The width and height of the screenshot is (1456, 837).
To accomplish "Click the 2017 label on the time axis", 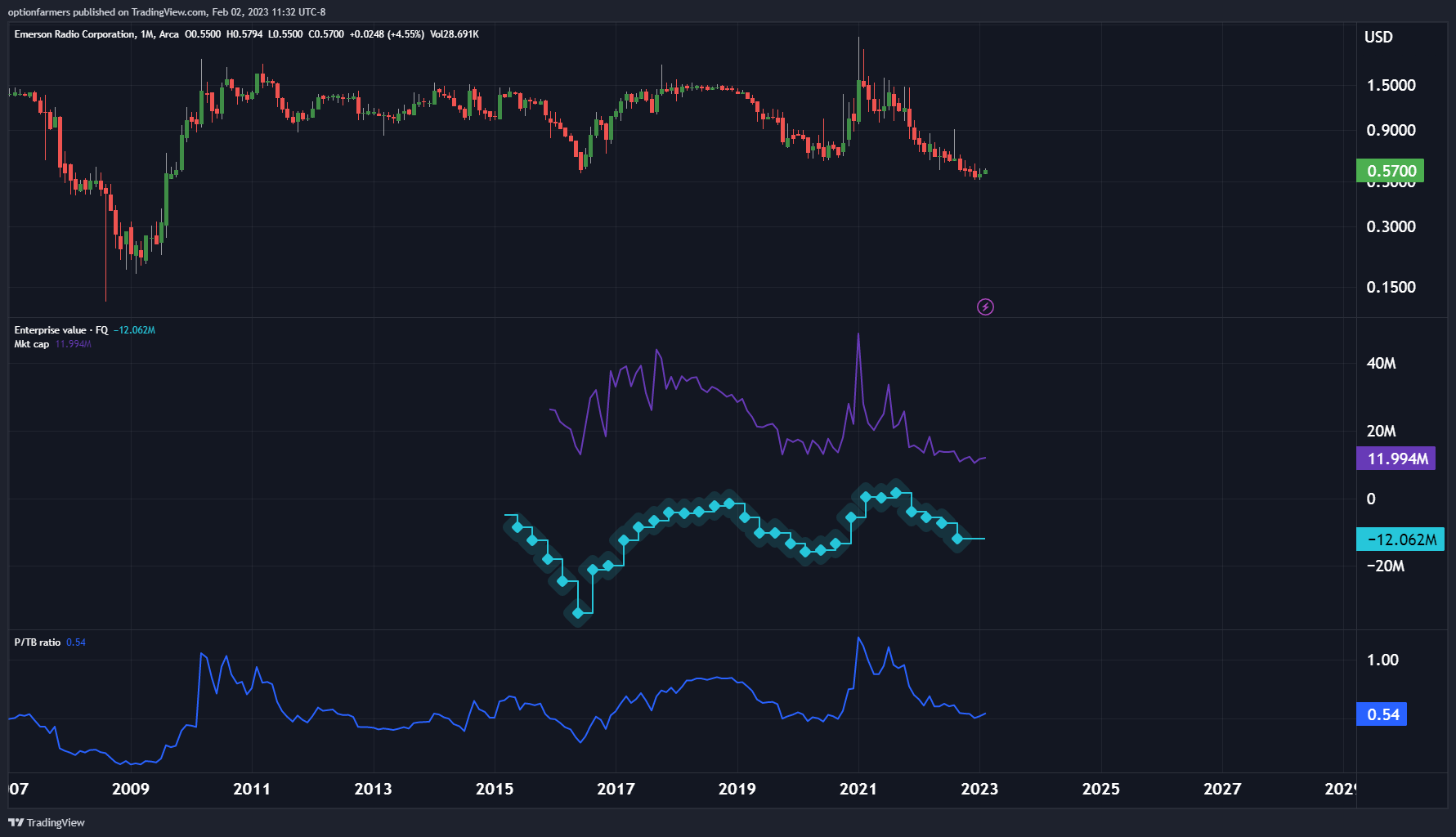I will (x=616, y=789).
